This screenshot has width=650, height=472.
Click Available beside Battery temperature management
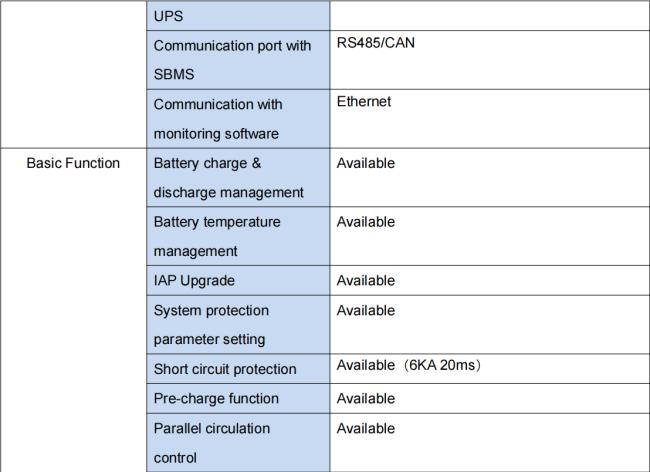coord(366,221)
